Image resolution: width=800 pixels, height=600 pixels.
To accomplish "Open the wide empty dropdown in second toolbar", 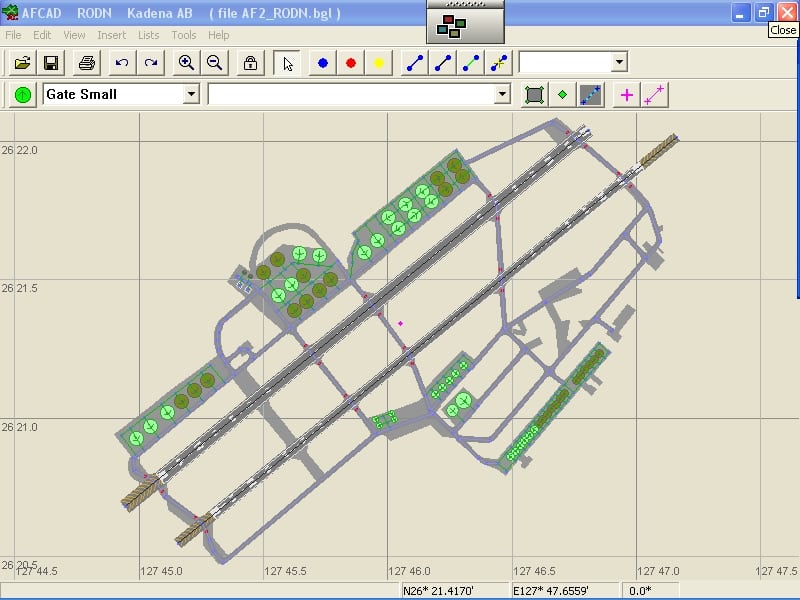I will tap(502, 94).
